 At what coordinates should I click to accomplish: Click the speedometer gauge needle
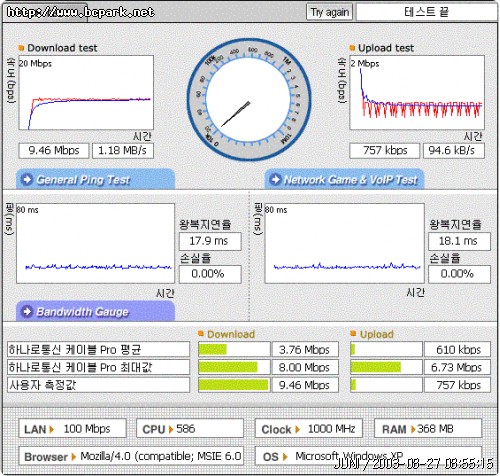[x=236, y=114]
